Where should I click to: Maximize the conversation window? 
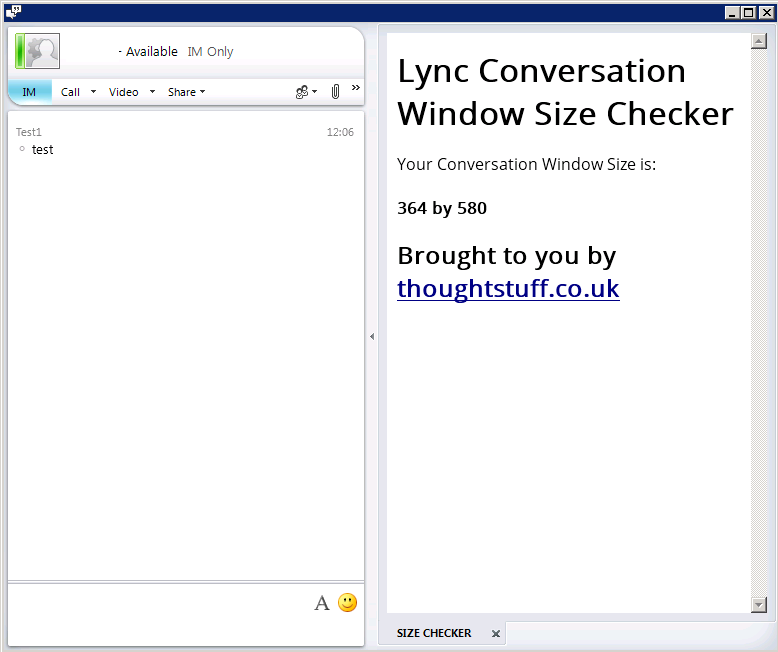(749, 12)
